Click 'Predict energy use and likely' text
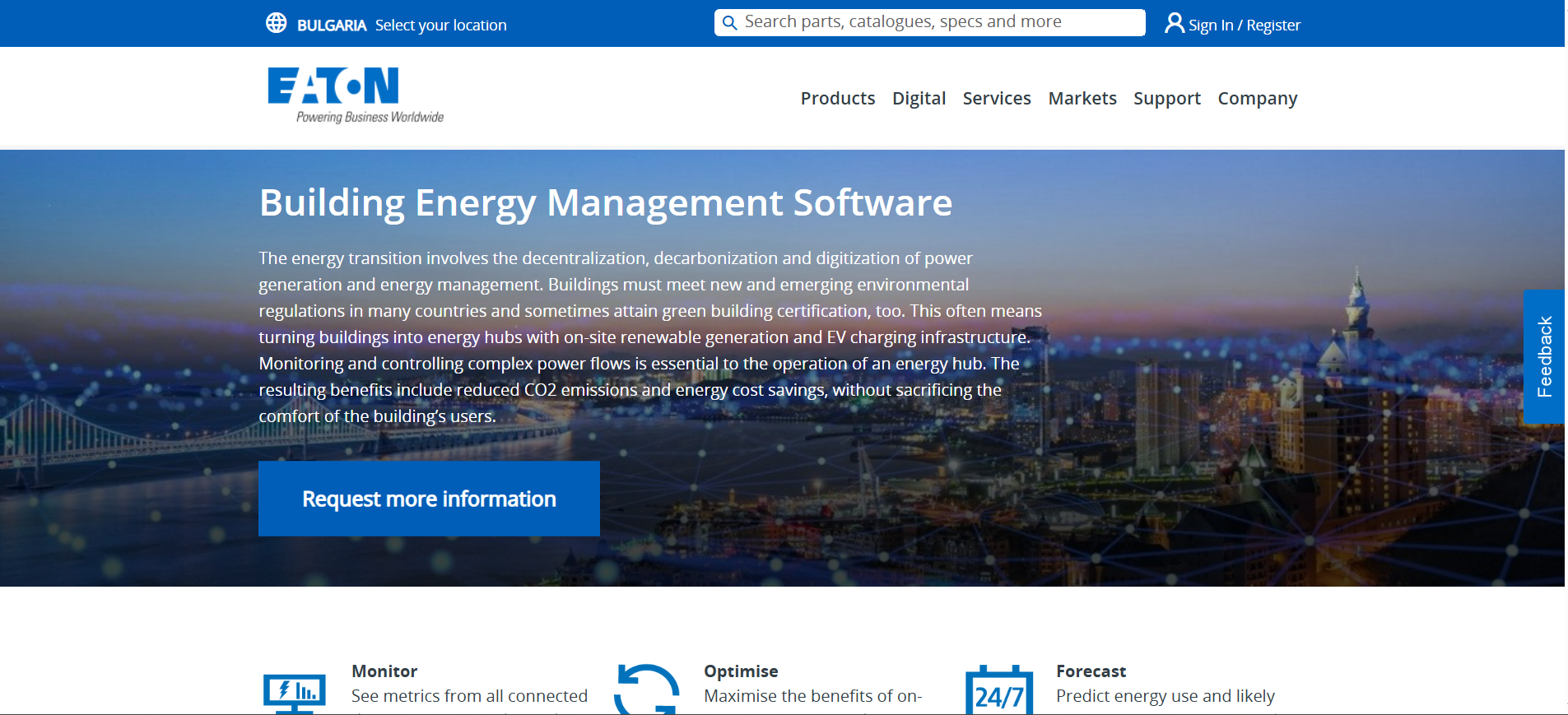1568x715 pixels. point(1166,696)
